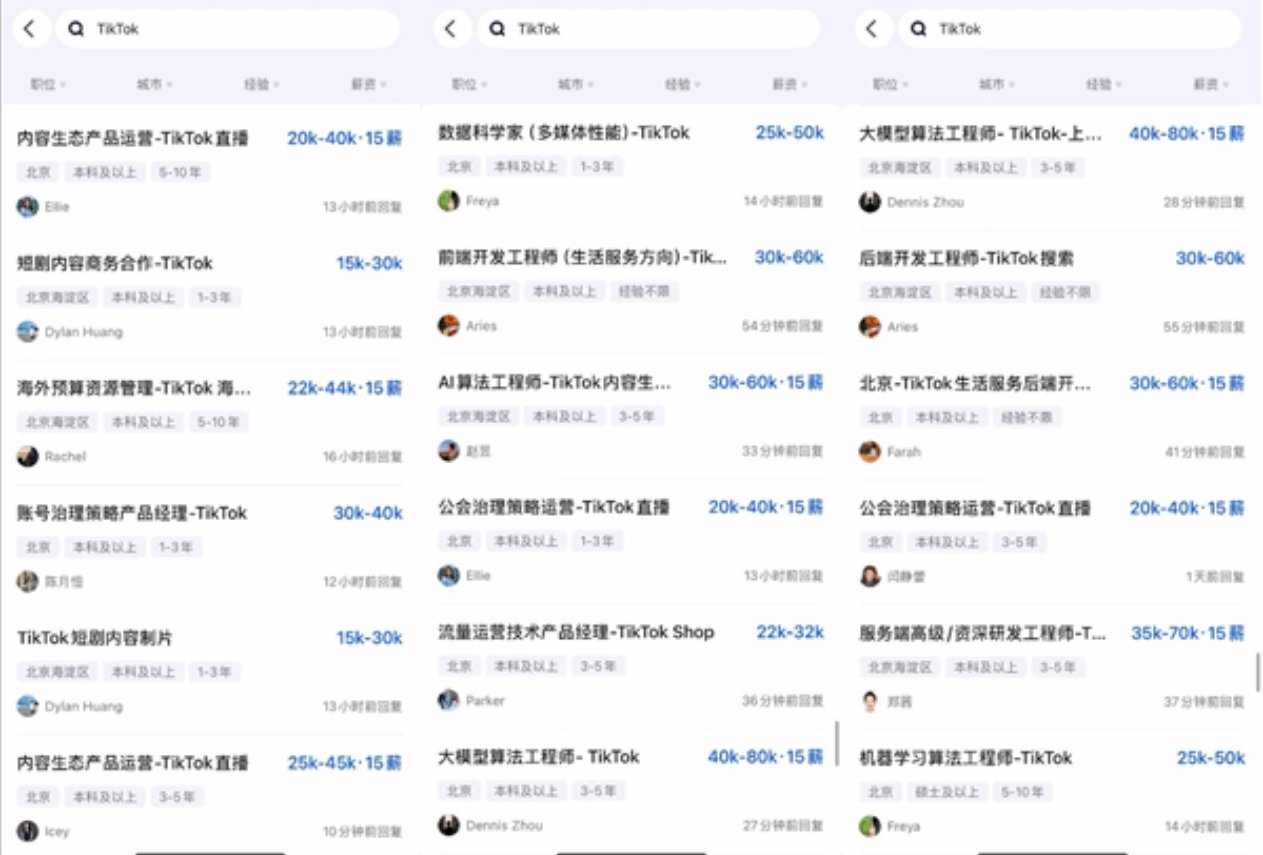Expand the 薪资 filter in the middle screen

[x=790, y=85]
